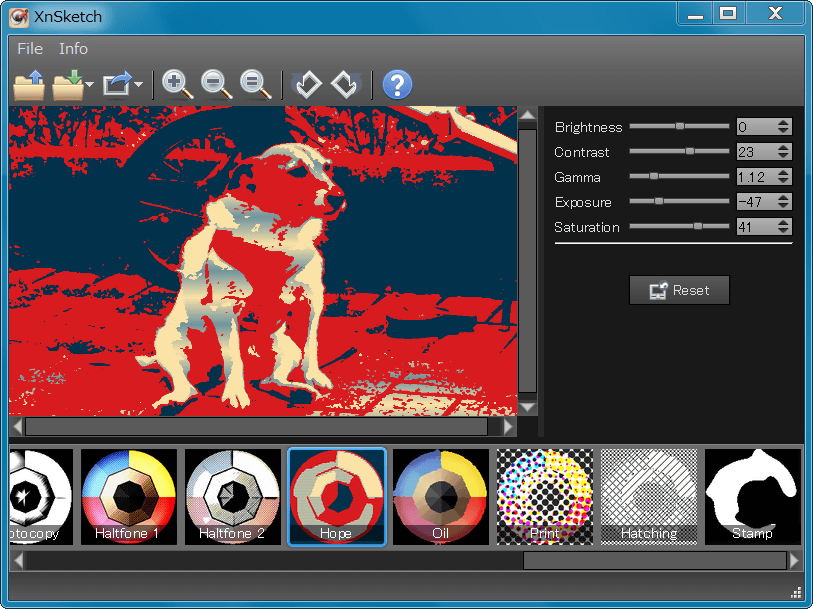Click the Saturation value field
The image size is (813, 609).
click(x=756, y=226)
